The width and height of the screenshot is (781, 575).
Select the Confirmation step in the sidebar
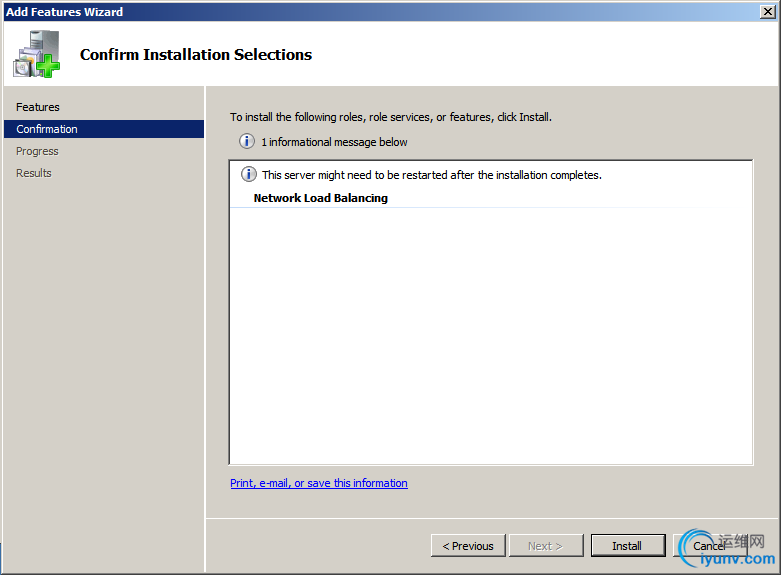click(x=47, y=129)
